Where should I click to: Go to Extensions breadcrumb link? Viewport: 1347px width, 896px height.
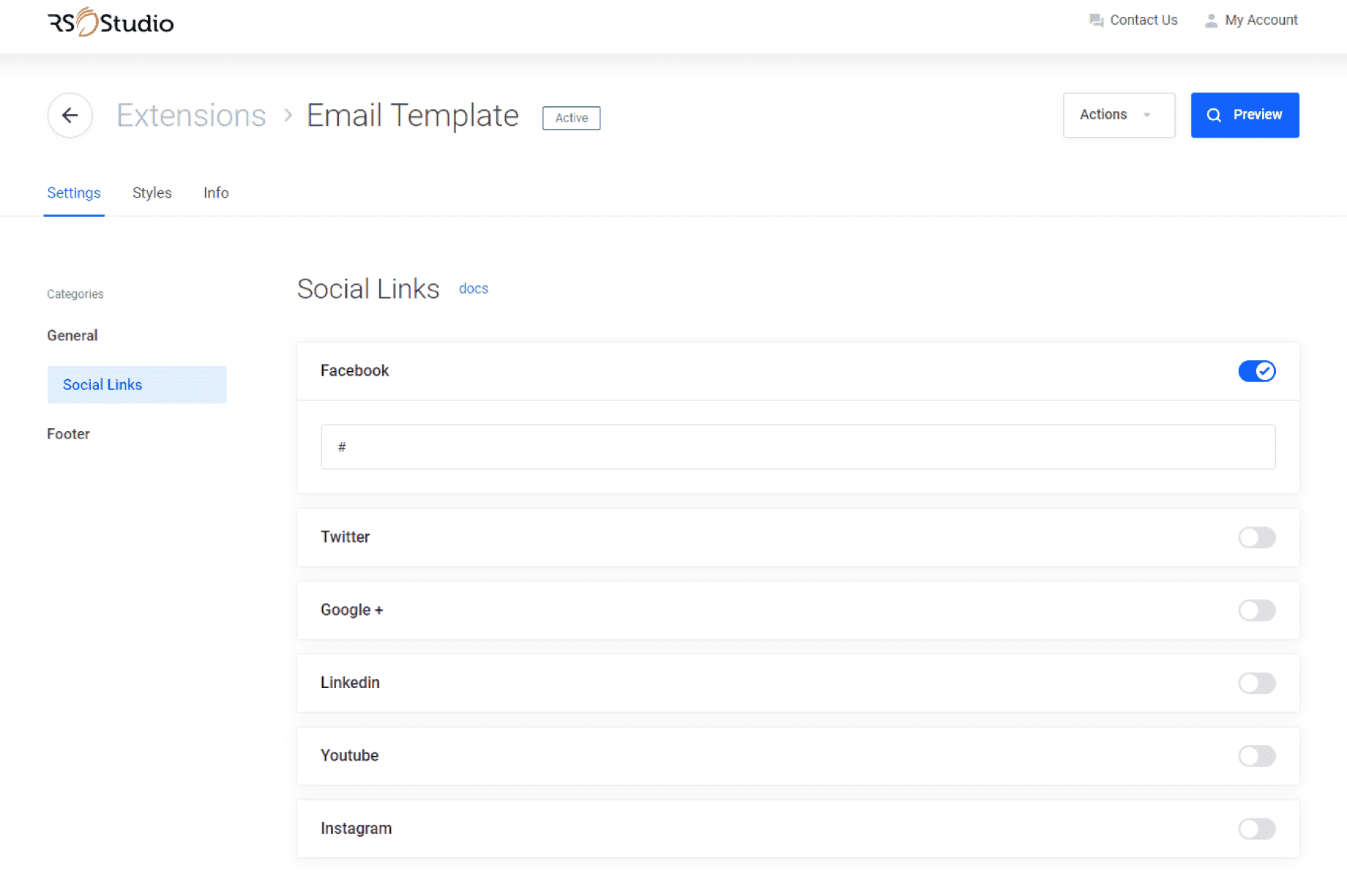click(191, 115)
